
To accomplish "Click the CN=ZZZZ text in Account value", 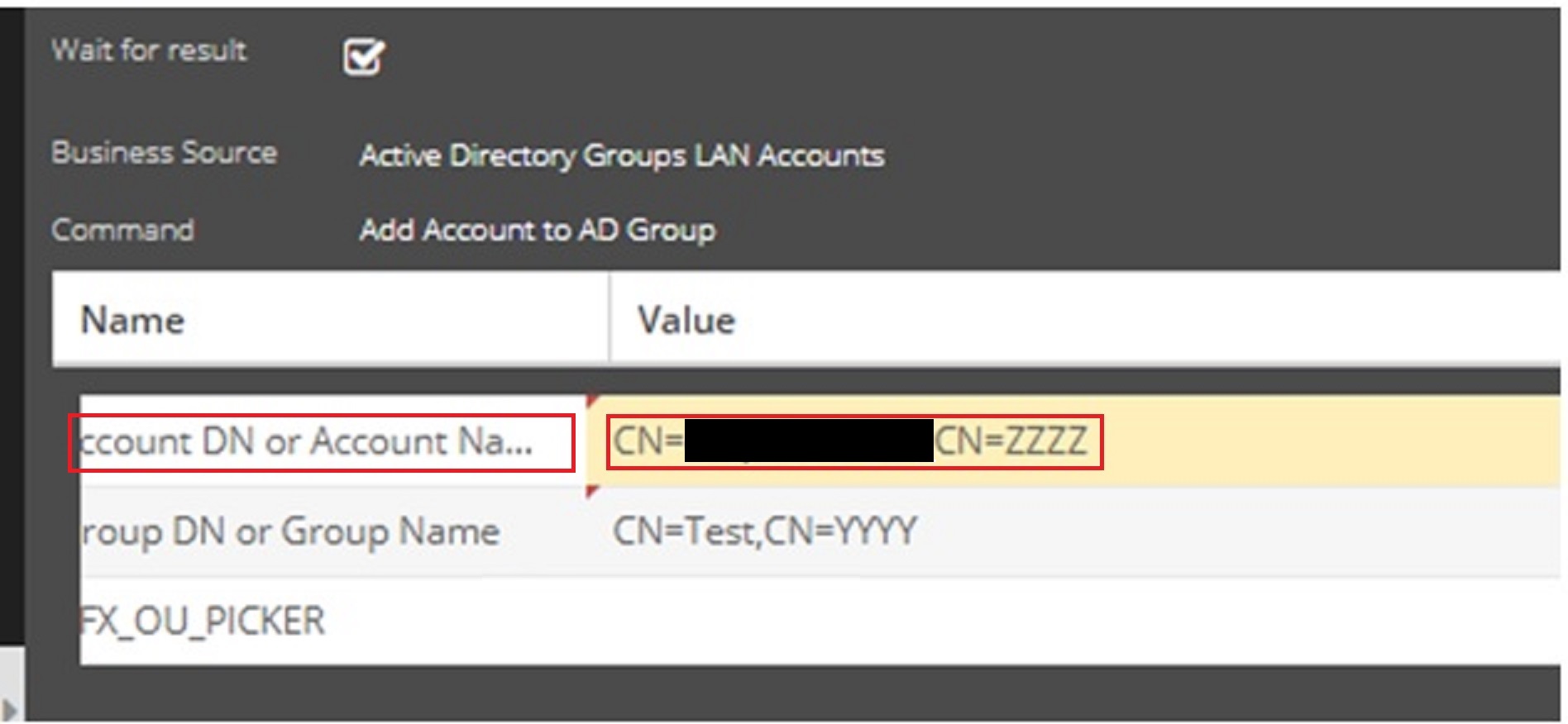I will point(1011,442).
